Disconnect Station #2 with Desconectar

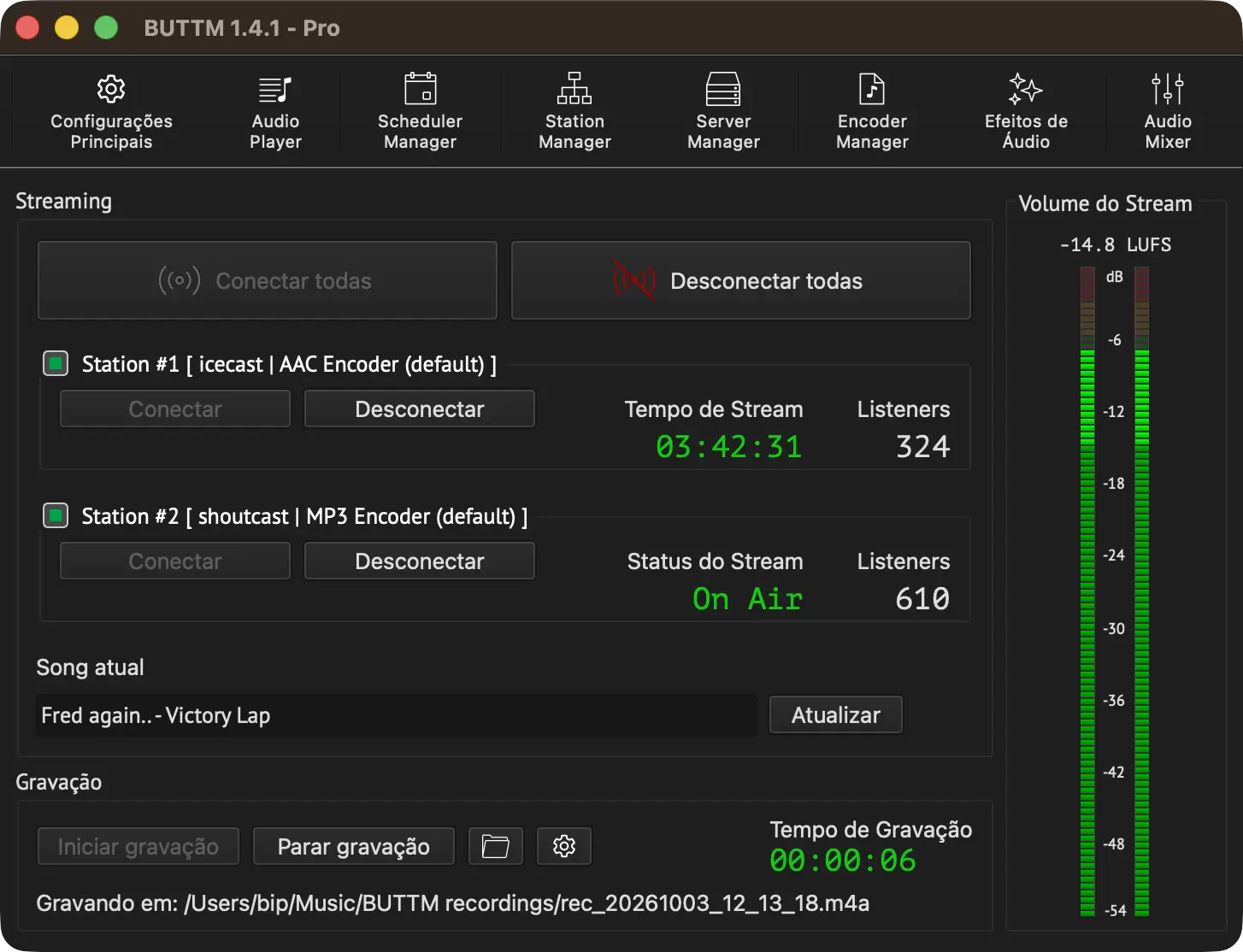420,561
